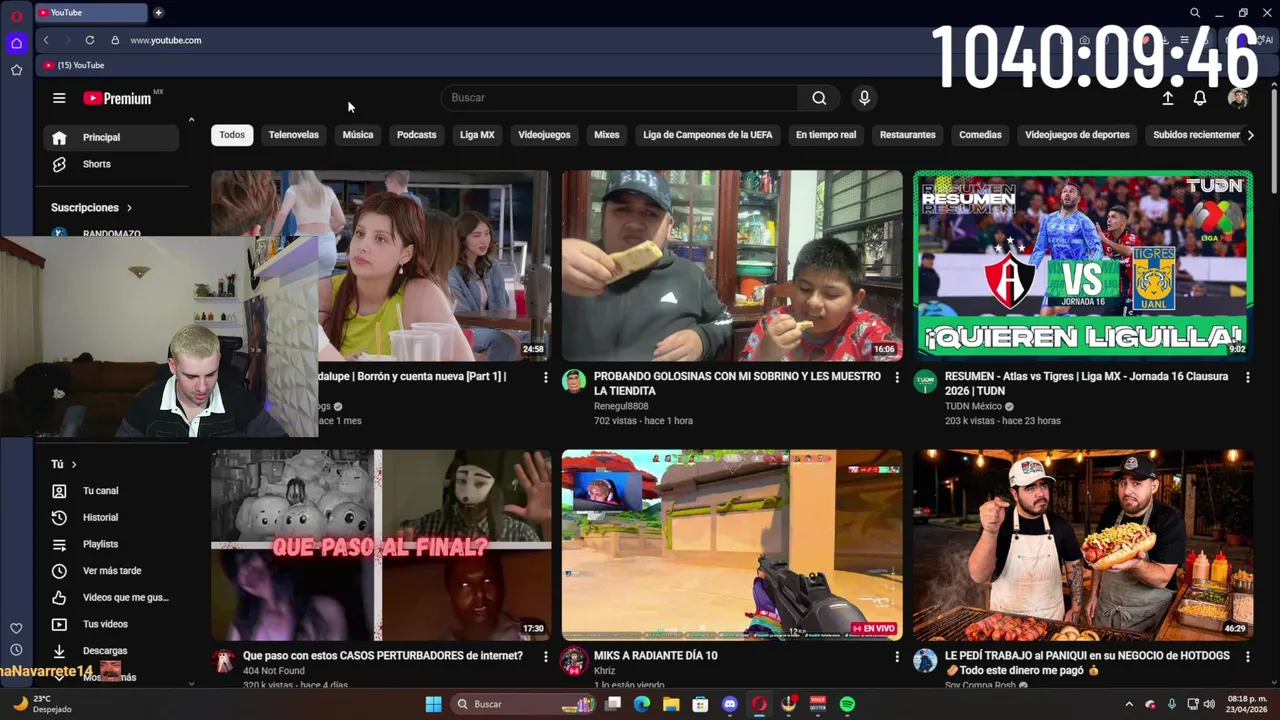Select the En tiempo real chip

tap(826, 135)
